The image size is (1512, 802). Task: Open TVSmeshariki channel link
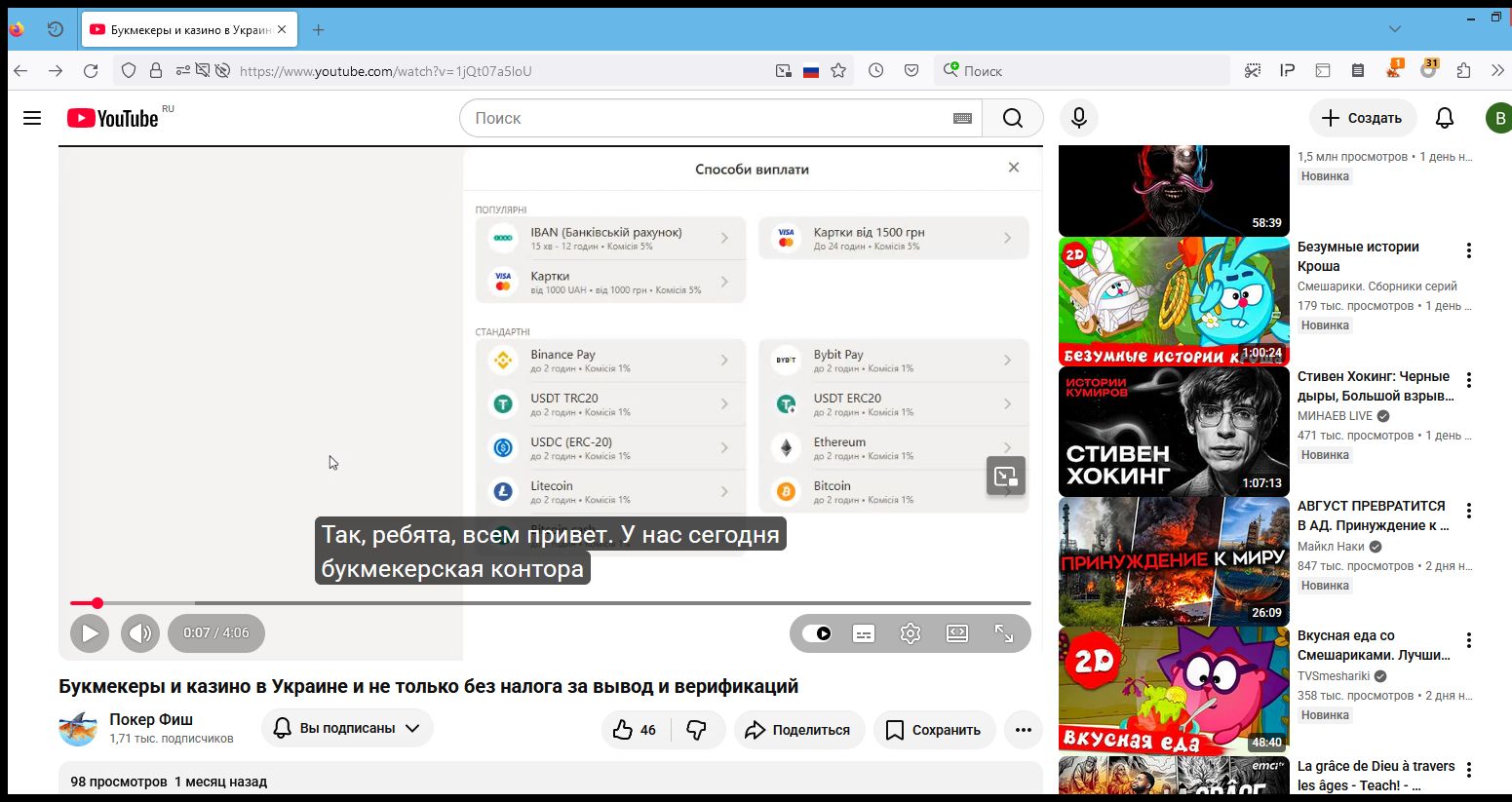coord(1334,676)
